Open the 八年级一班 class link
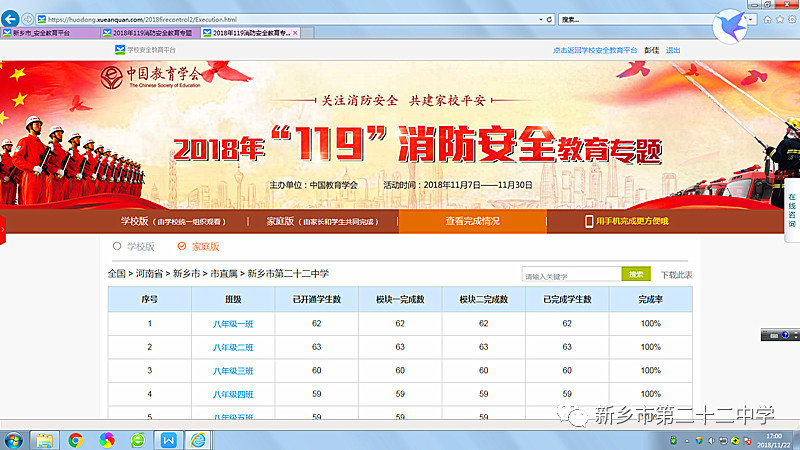 pyautogui.click(x=233, y=324)
